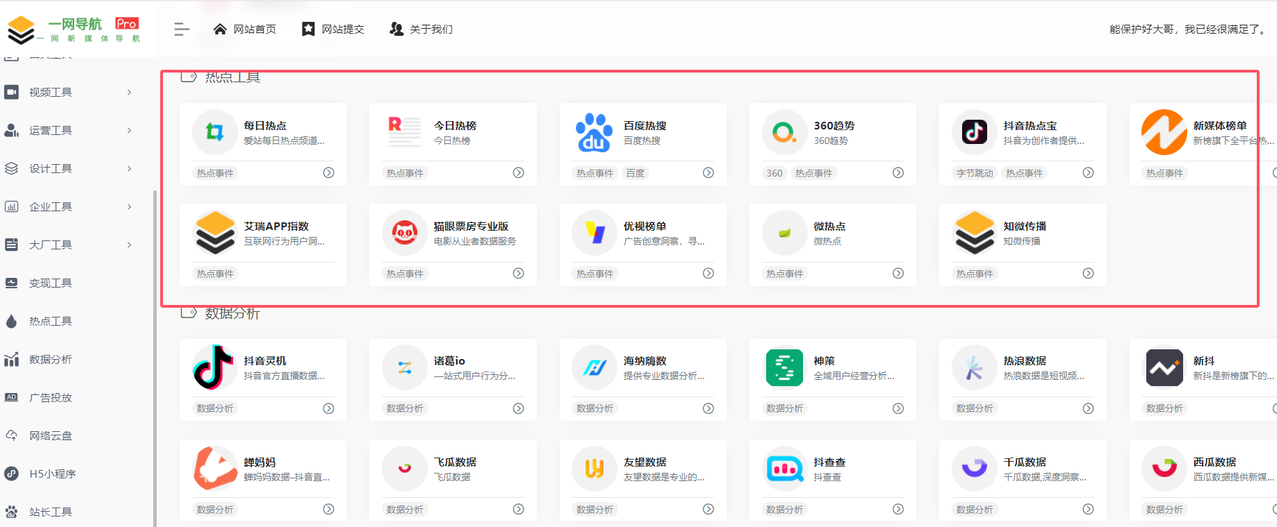The width and height of the screenshot is (1277, 527).
Task: Open the 神策 green icon
Action: coord(784,368)
